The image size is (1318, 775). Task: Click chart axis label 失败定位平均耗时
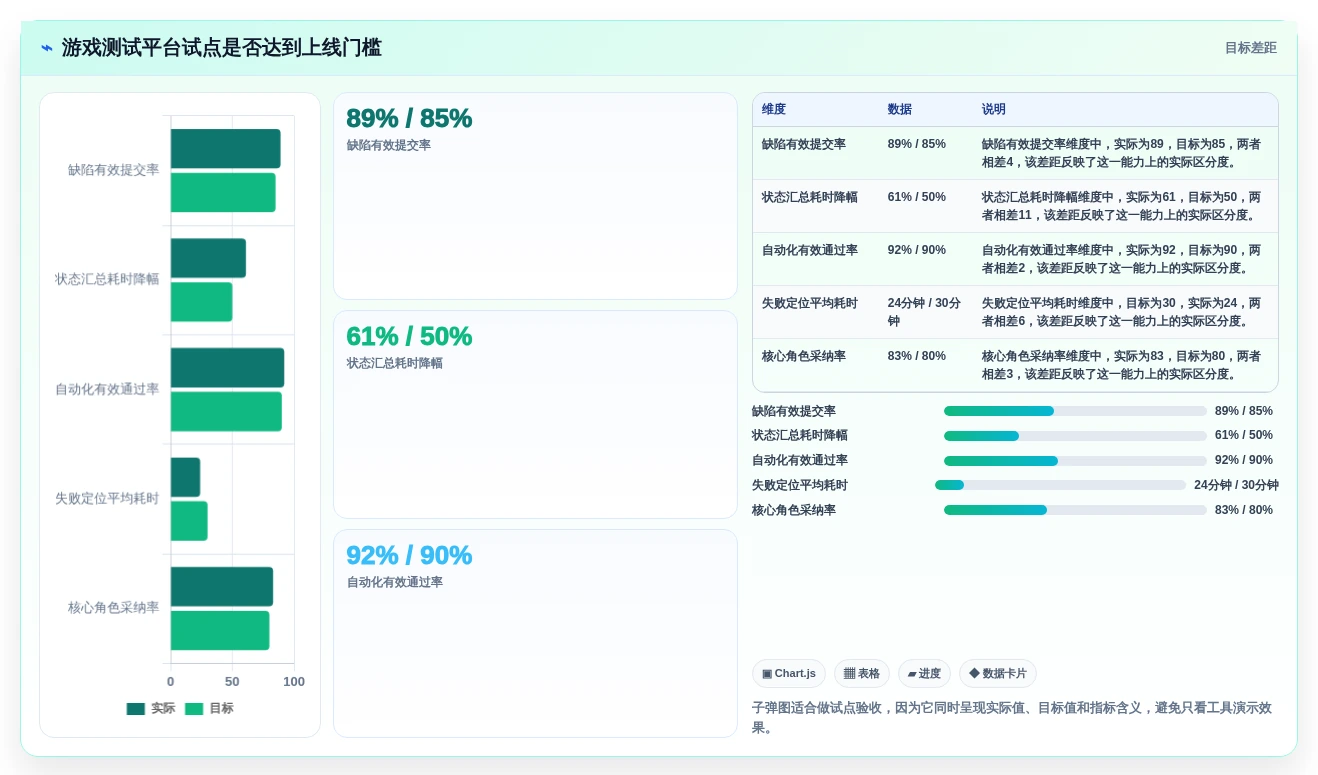[107, 498]
